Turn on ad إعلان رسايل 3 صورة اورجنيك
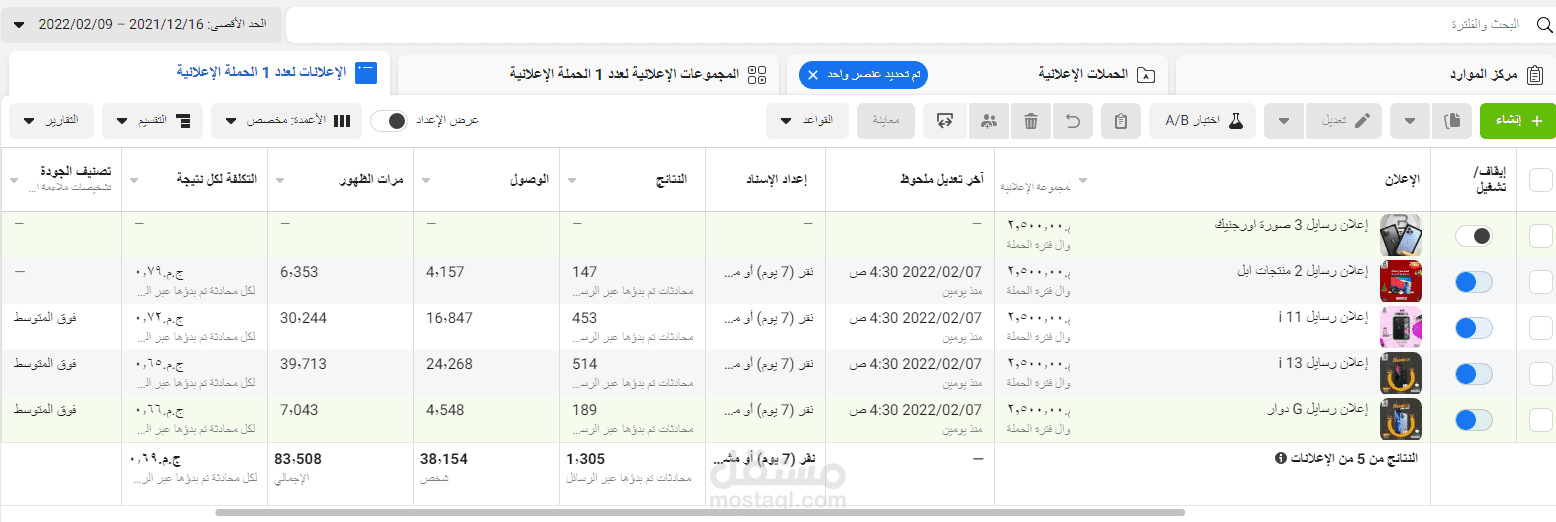Screen dimensions: 1556x522 coord(1474,236)
